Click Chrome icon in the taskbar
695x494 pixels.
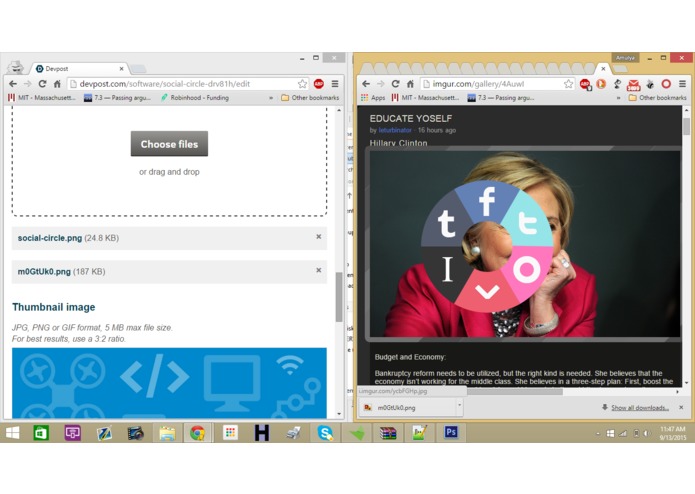[x=197, y=433]
